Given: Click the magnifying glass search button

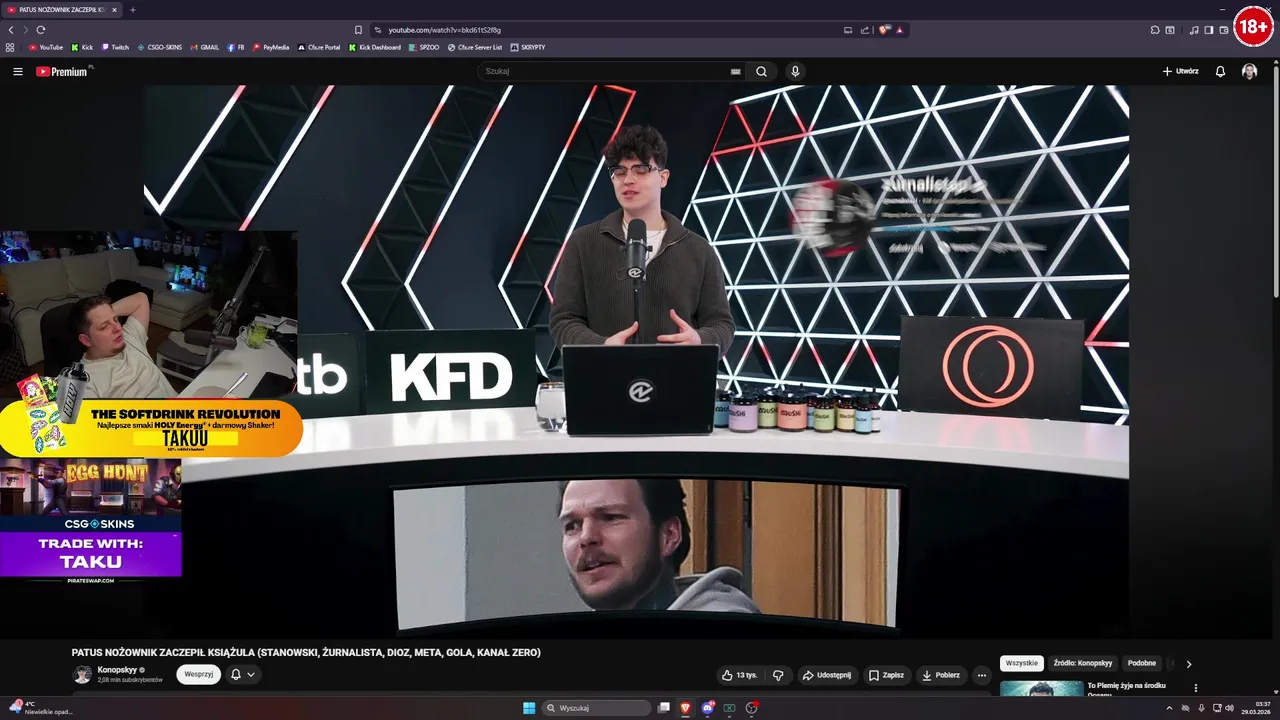Looking at the screenshot, I should 762,71.
